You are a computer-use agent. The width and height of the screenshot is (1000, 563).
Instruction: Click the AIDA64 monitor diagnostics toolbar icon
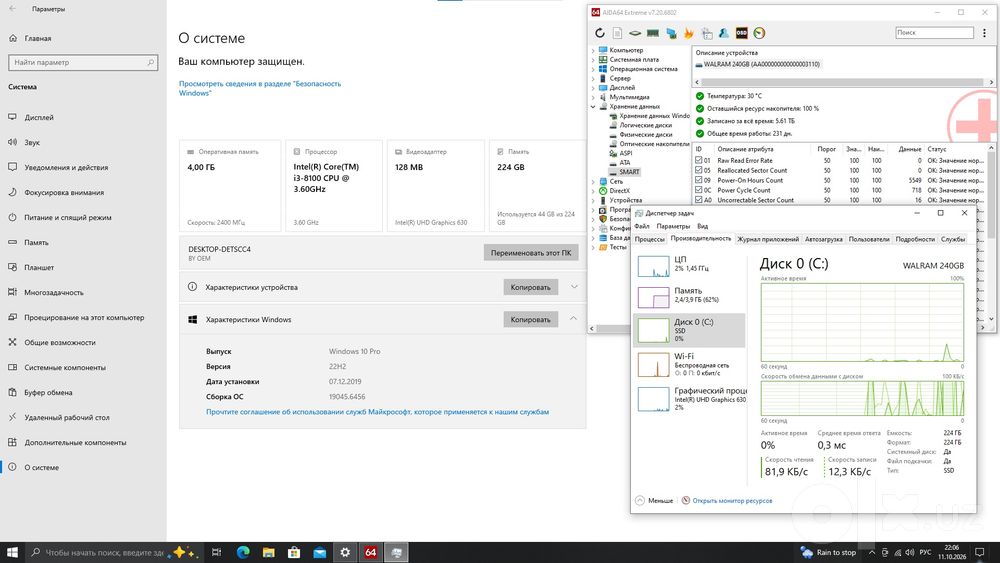(x=671, y=33)
